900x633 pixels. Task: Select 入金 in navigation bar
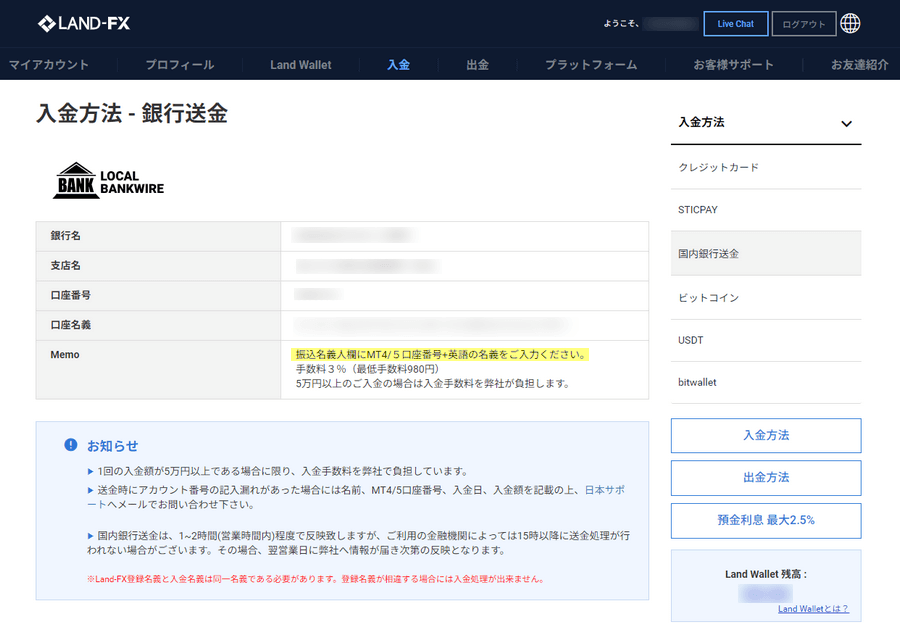(x=398, y=65)
